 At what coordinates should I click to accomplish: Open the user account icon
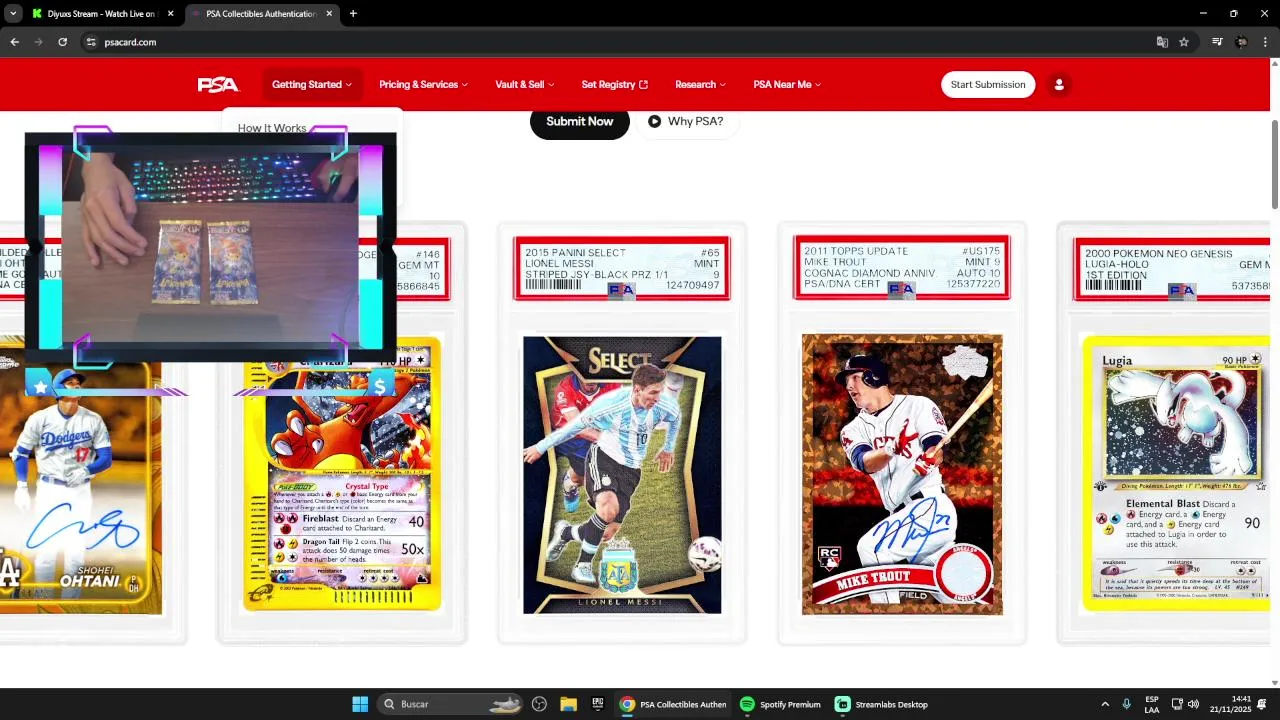[x=1059, y=85]
